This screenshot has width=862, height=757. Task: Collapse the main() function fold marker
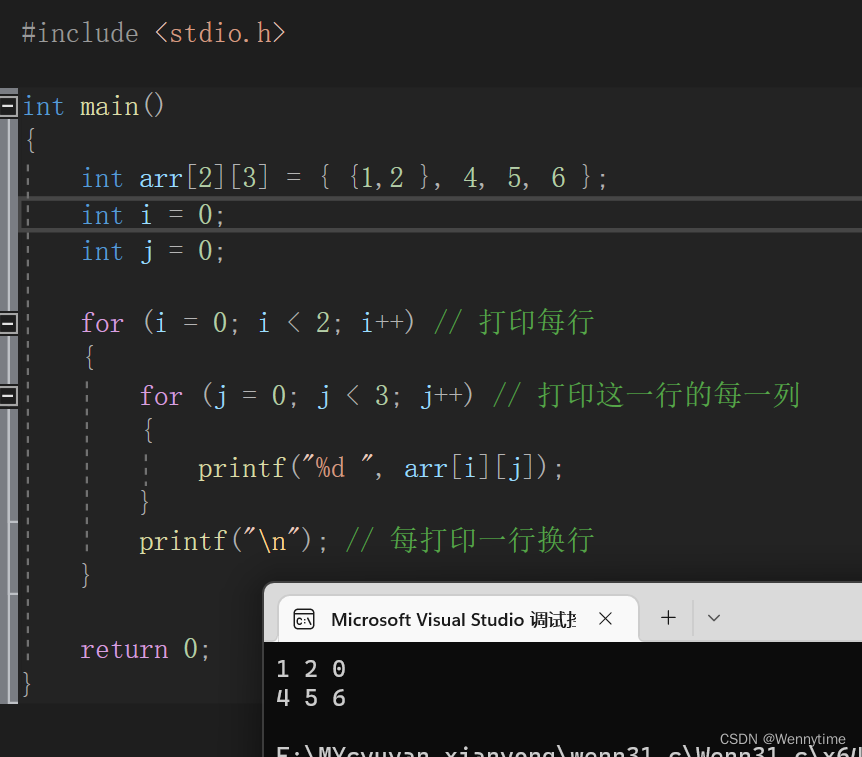coord(8,106)
